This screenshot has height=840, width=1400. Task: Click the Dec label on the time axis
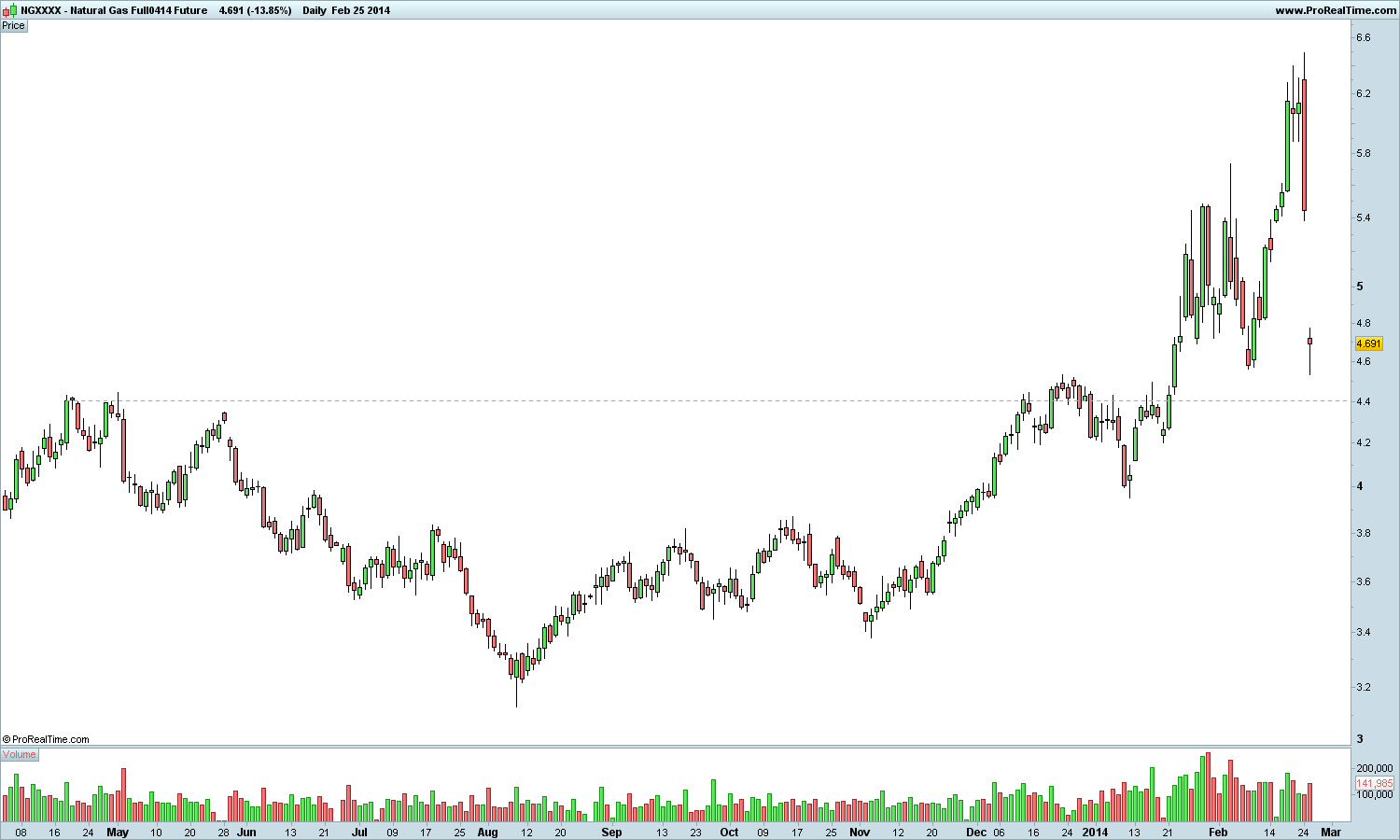click(976, 832)
